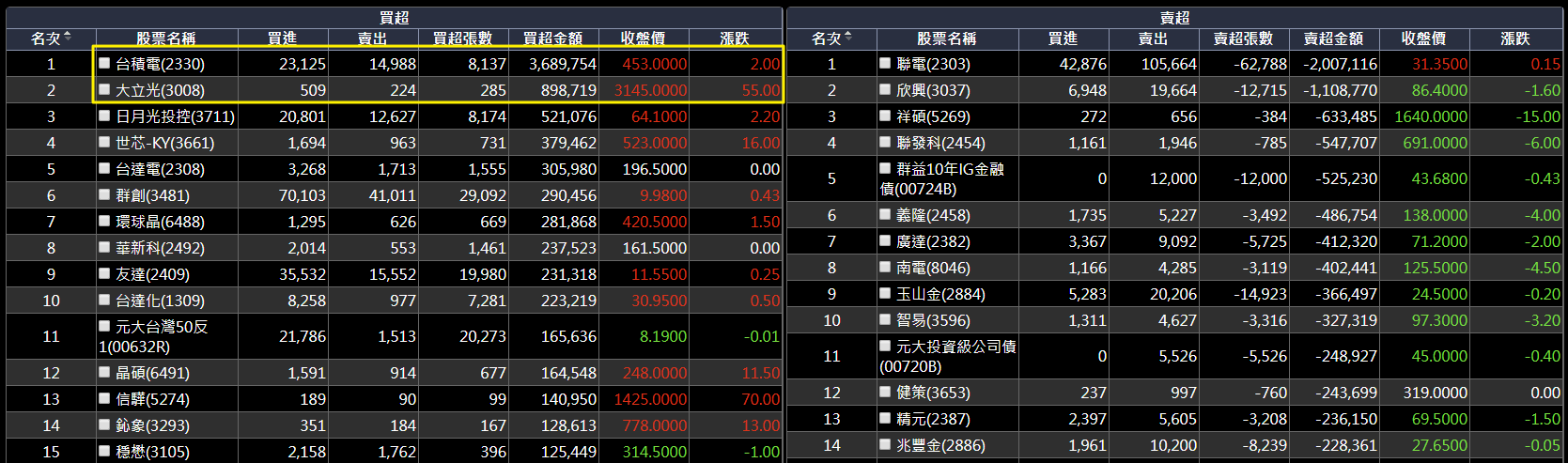This screenshot has height=463, width=1568.
Task: Open stock 智易(3596)
Action: point(933,320)
